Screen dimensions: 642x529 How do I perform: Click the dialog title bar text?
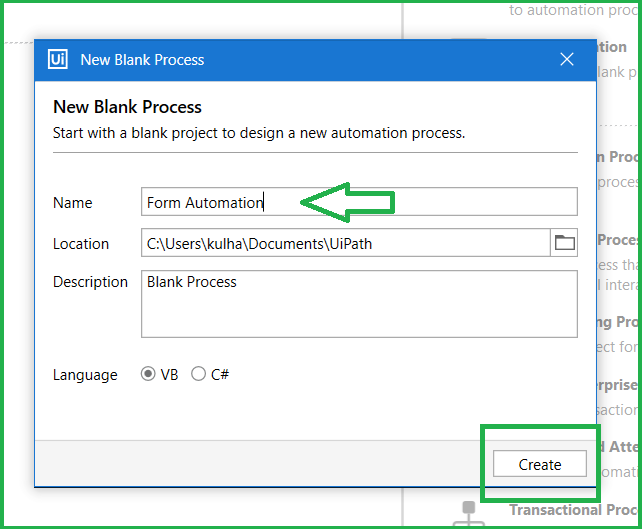142,60
